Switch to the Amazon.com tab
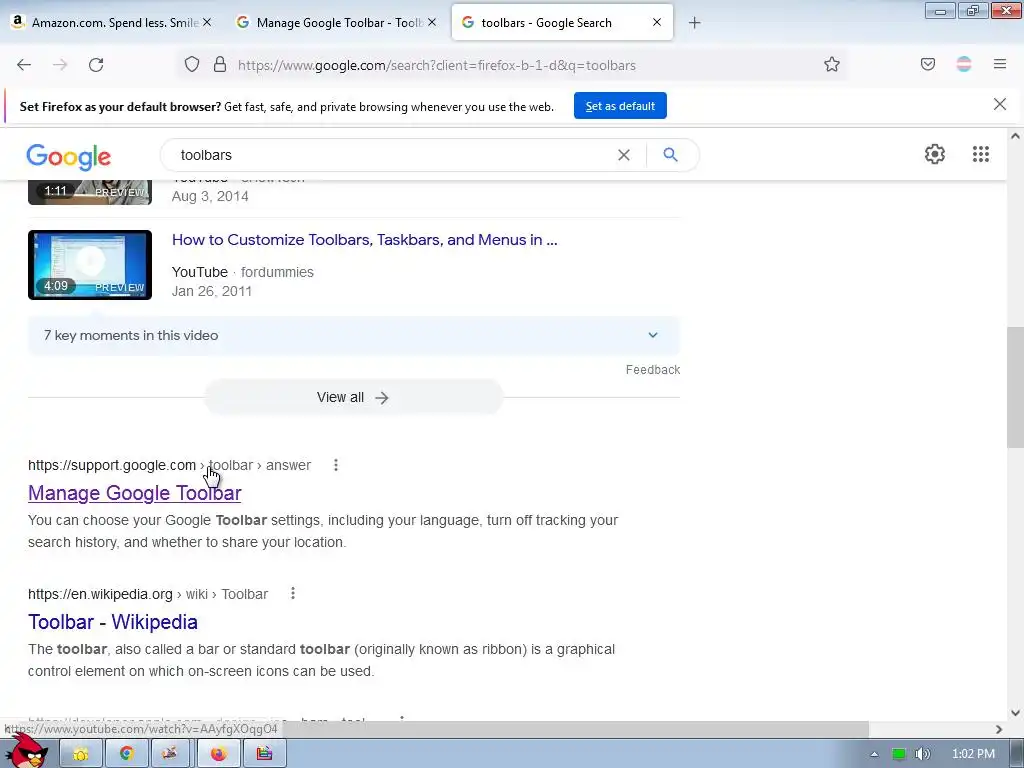The image size is (1024, 768). click(114, 23)
